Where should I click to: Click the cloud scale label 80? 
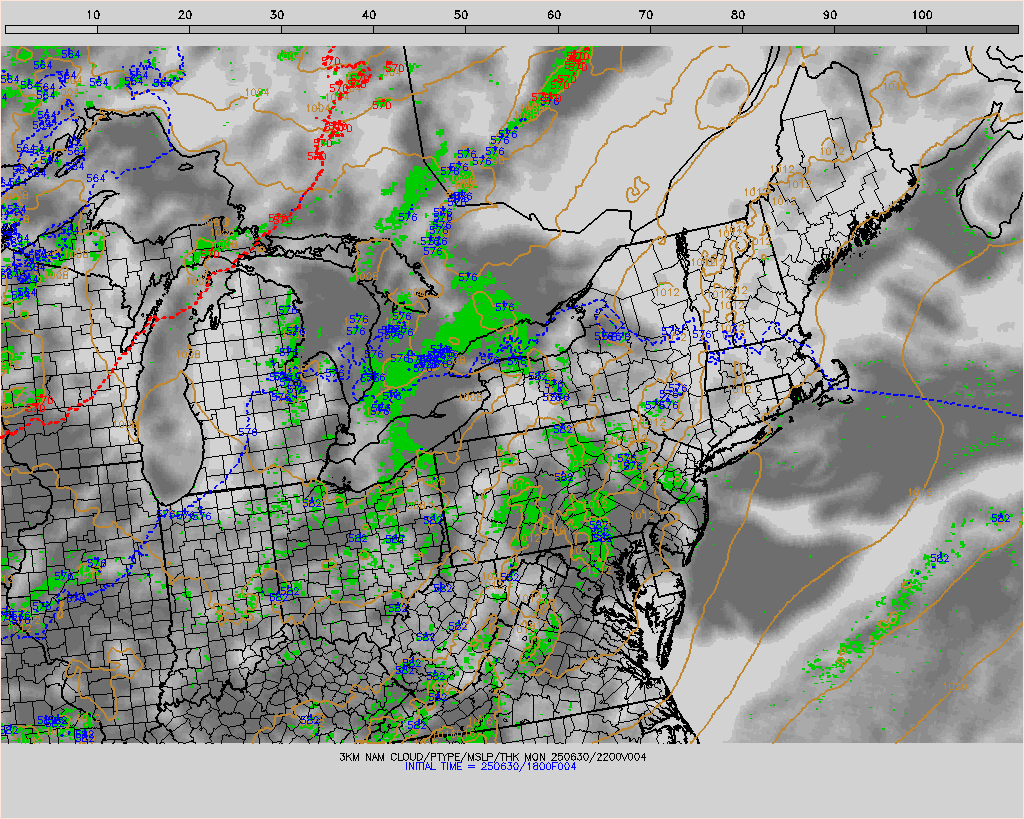[x=738, y=15]
